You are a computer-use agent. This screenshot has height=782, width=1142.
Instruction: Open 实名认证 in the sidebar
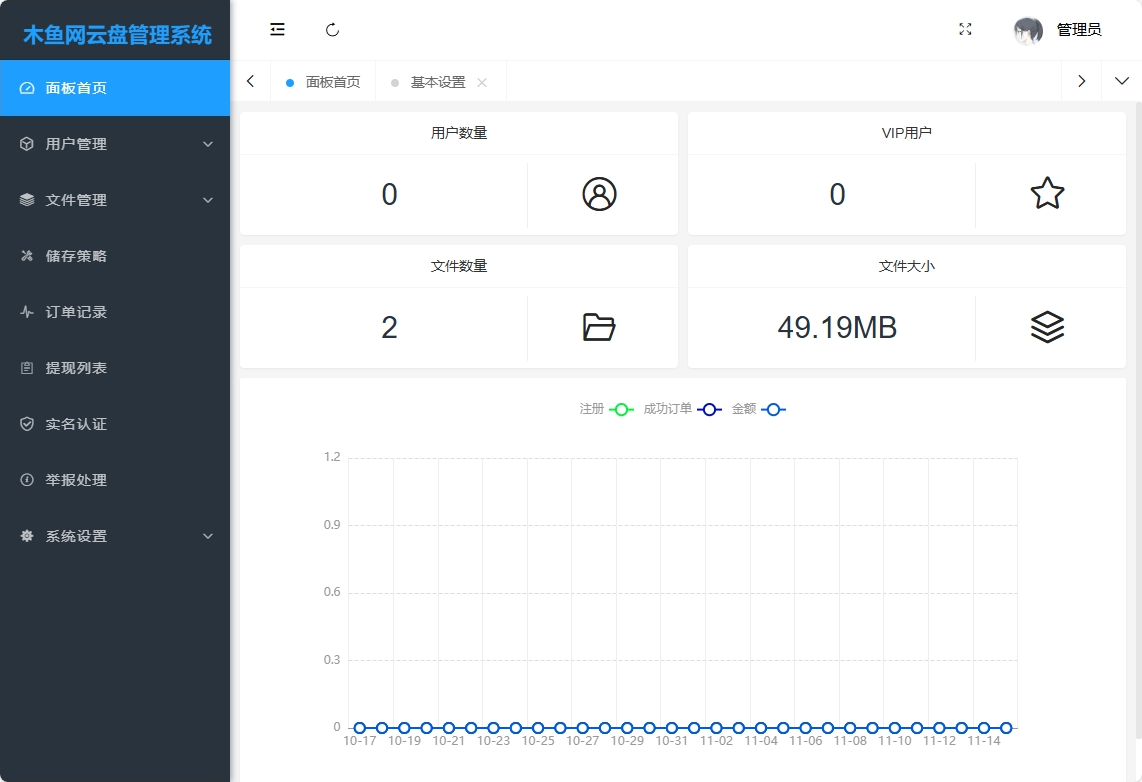(115, 424)
